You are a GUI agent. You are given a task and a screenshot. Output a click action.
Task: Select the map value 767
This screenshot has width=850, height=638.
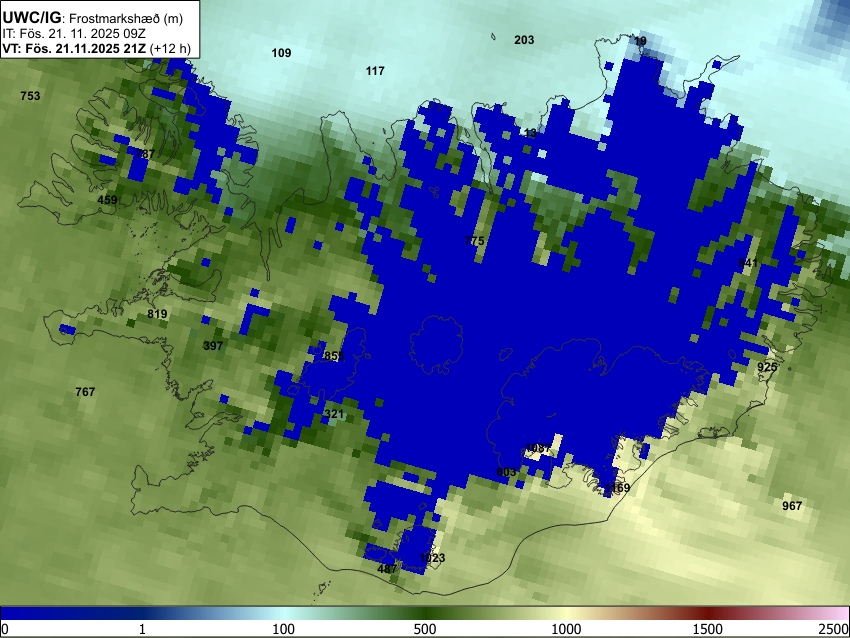(85, 392)
